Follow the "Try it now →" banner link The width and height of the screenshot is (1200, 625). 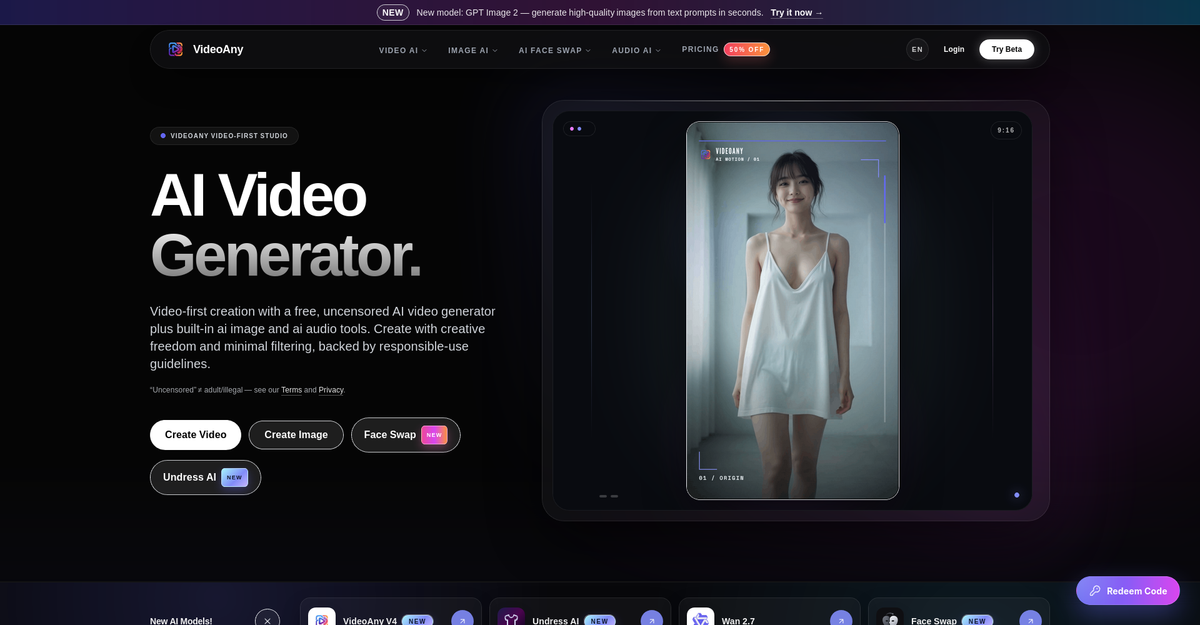(797, 12)
